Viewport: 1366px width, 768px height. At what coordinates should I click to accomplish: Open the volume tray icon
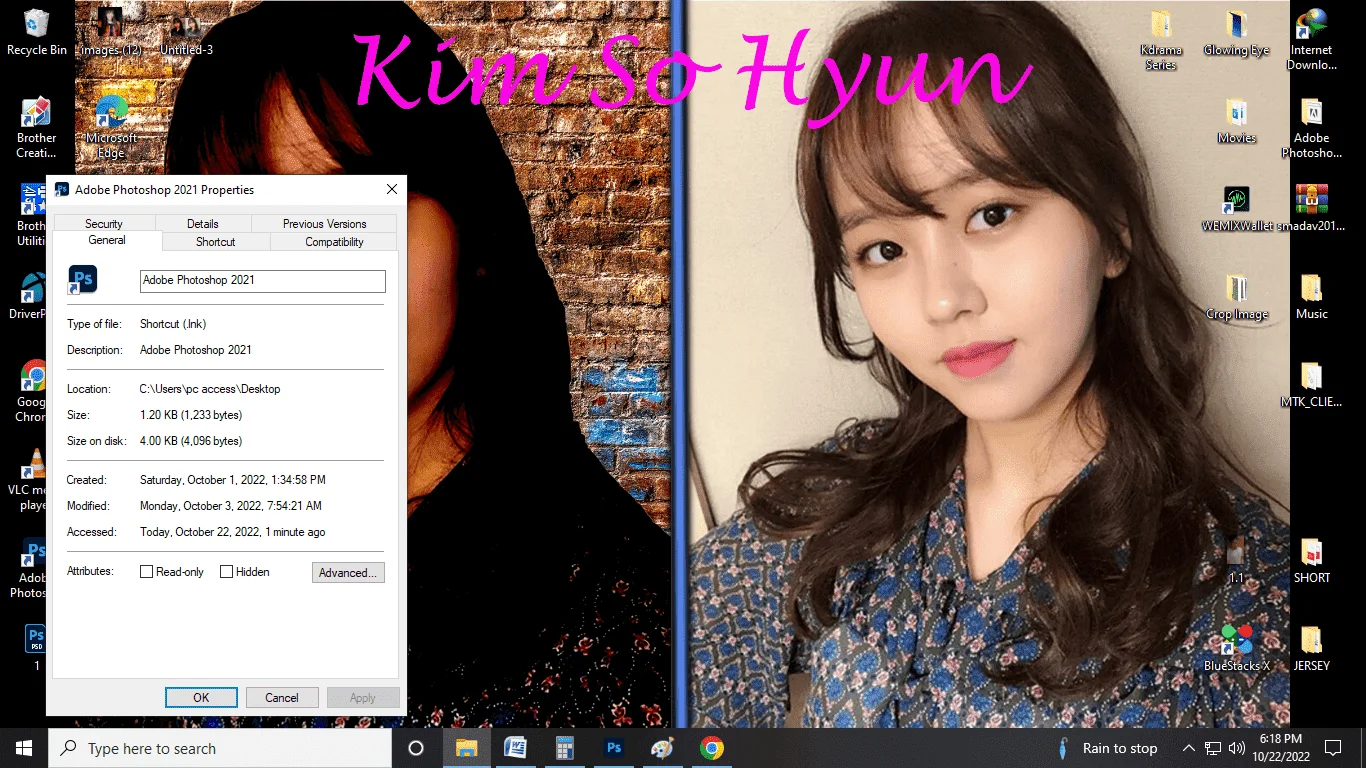click(1237, 748)
